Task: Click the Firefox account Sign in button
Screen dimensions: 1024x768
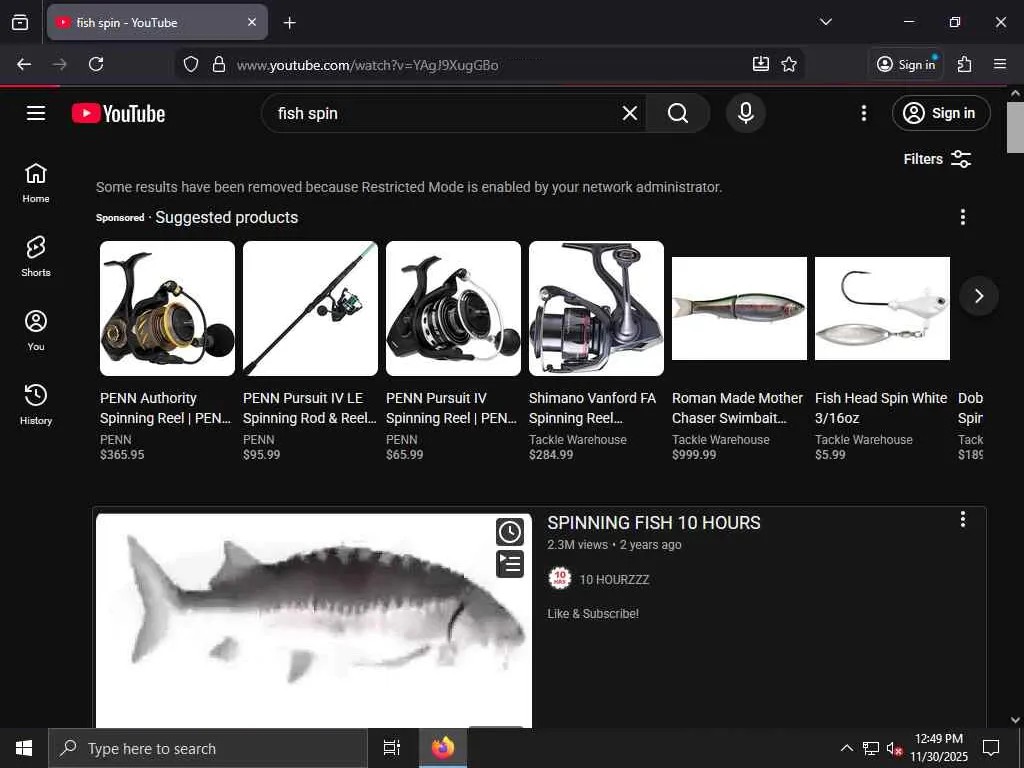Action: pyautogui.click(x=906, y=64)
